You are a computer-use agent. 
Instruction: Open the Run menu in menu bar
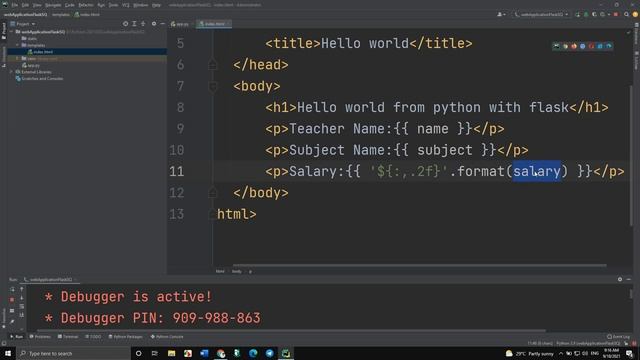101,5
